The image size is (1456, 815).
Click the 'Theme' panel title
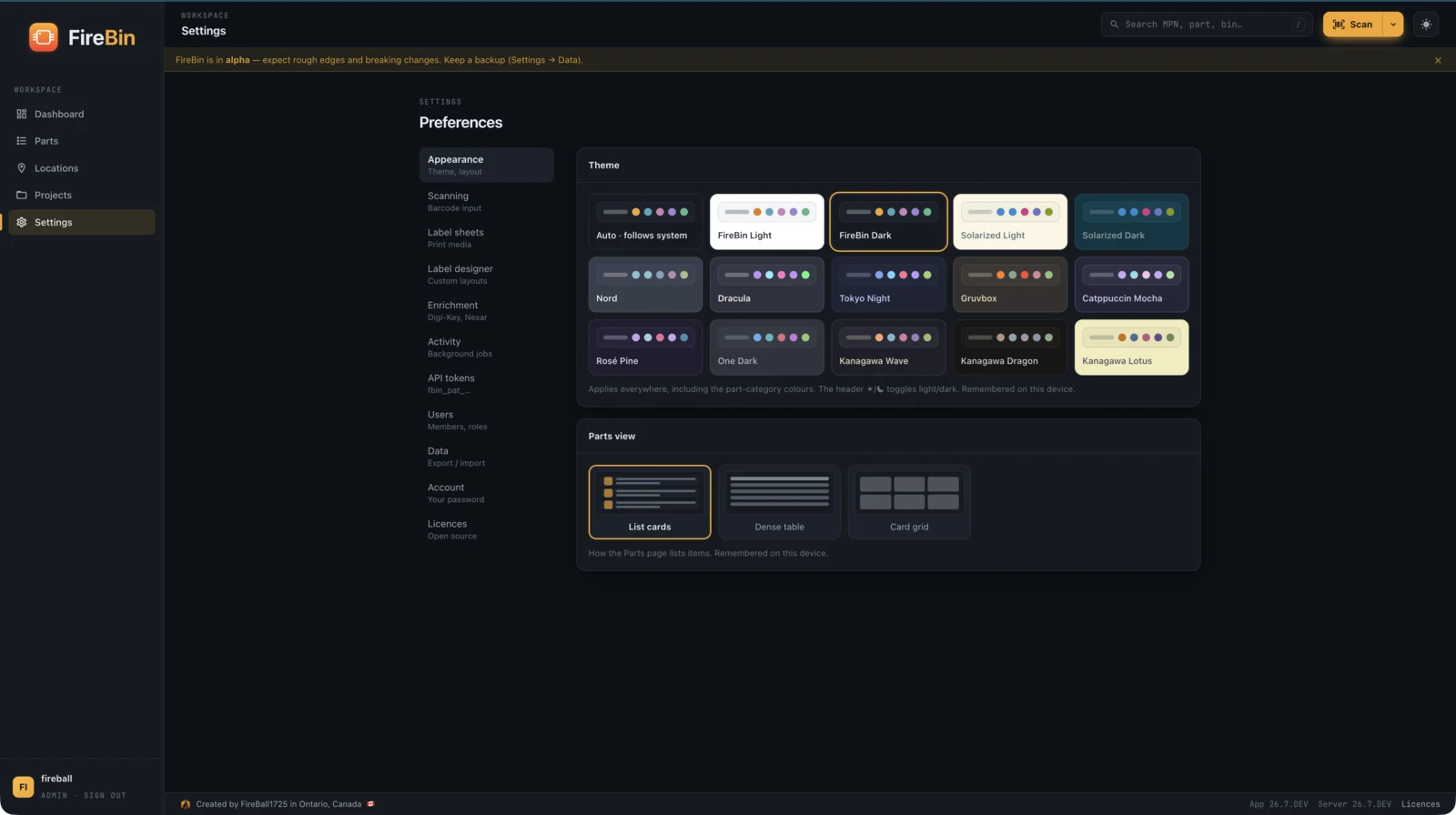[x=603, y=166]
